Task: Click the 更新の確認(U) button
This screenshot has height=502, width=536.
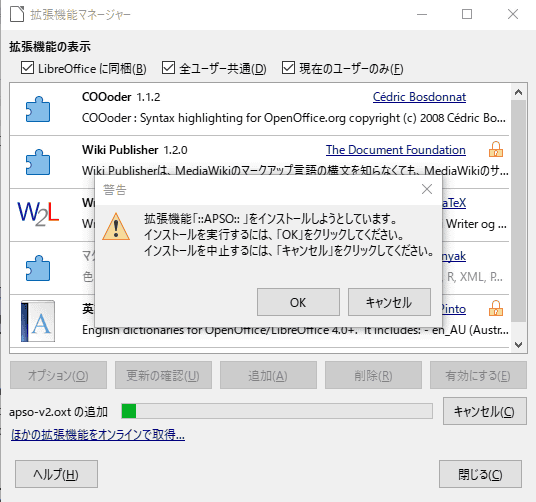Action: (x=163, y=375)
